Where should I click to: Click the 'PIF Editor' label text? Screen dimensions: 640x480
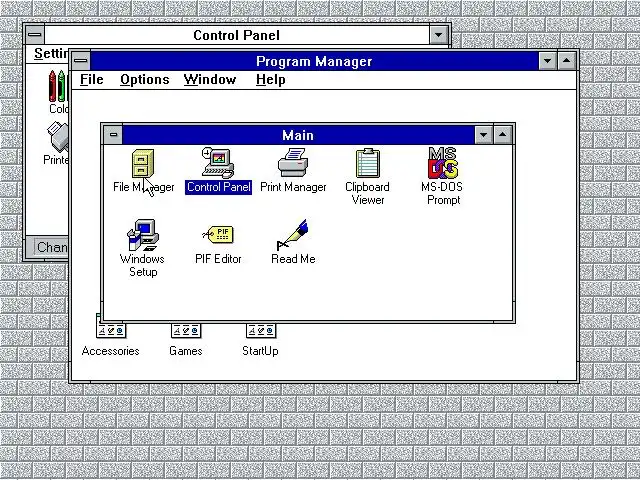[218, 259]
